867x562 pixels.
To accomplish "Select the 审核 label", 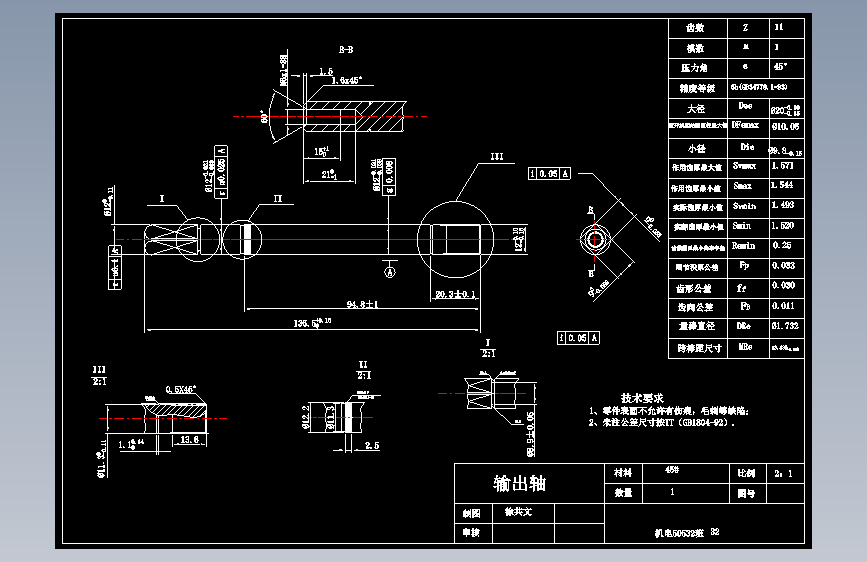I will click(x=472, y=533).
